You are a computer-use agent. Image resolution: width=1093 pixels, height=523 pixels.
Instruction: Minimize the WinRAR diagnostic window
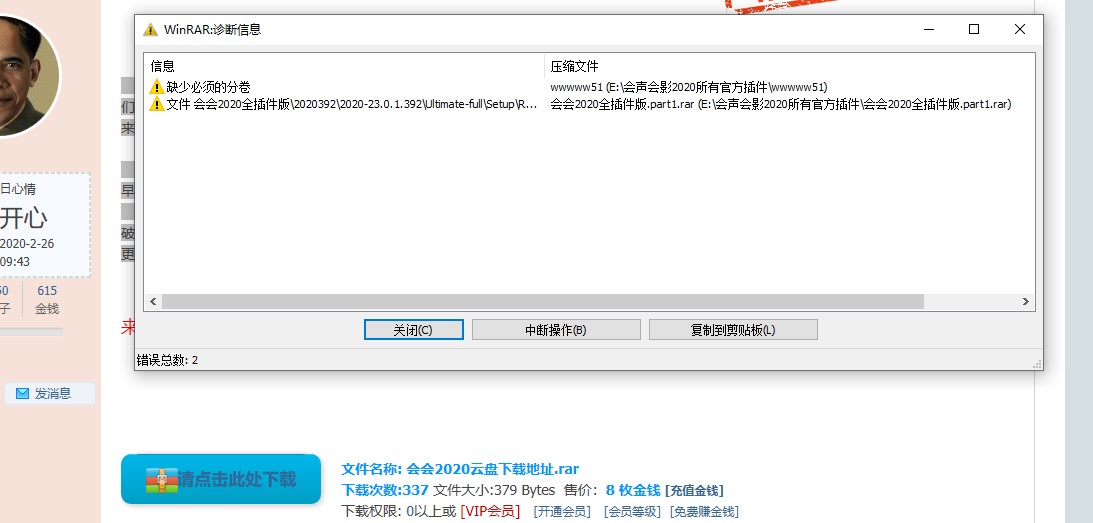[x=927, y=30]
